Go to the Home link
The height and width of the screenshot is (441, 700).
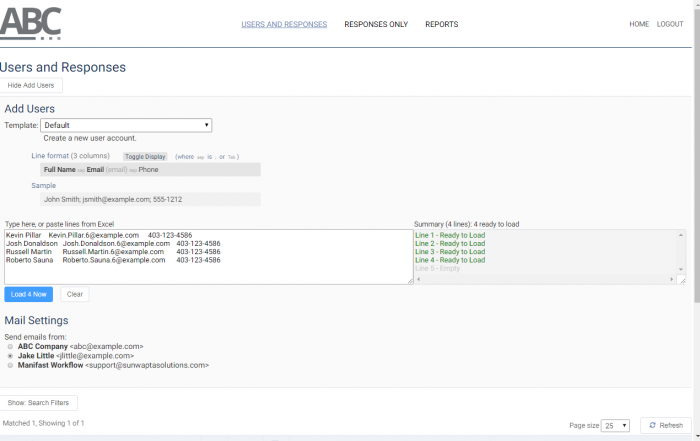click(639, 24)
